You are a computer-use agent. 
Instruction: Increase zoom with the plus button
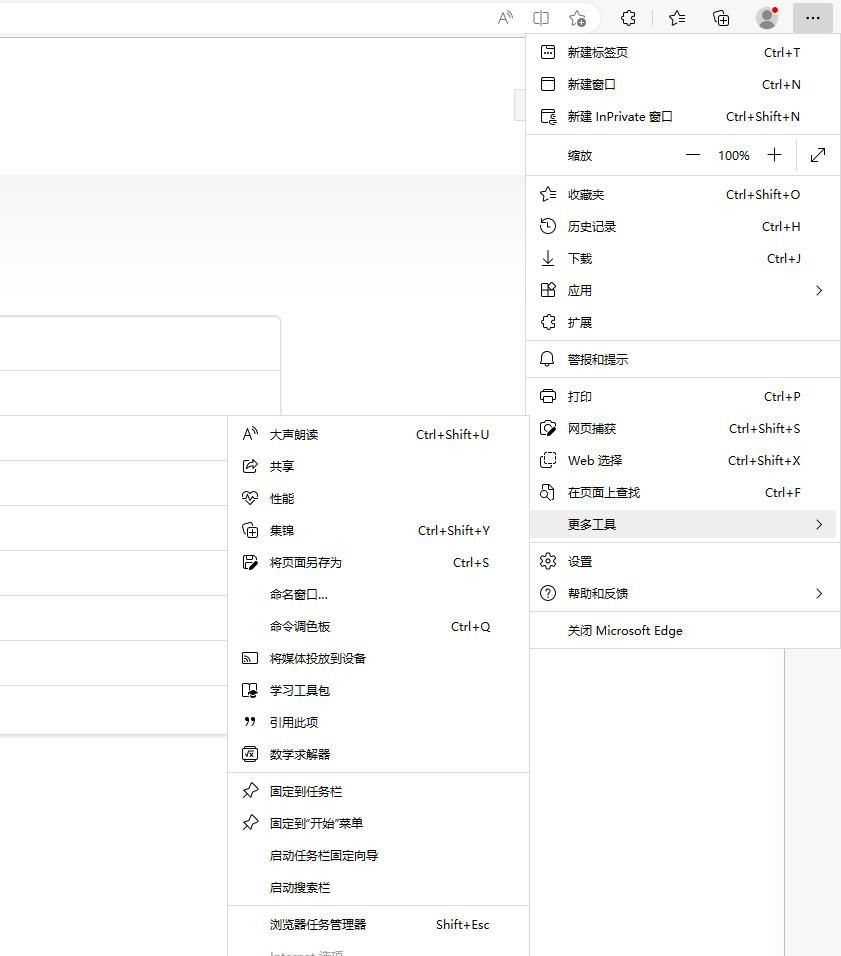(774, 155)
